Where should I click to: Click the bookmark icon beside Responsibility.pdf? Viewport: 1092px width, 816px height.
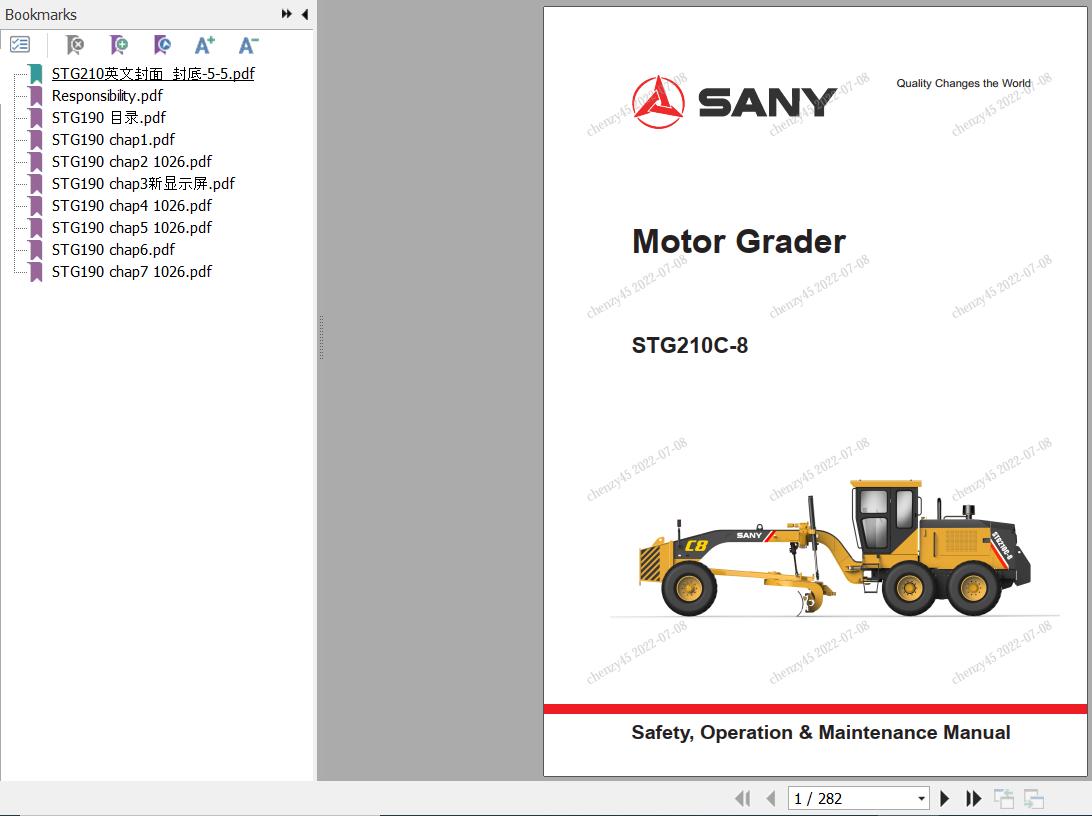coord(36,96)
